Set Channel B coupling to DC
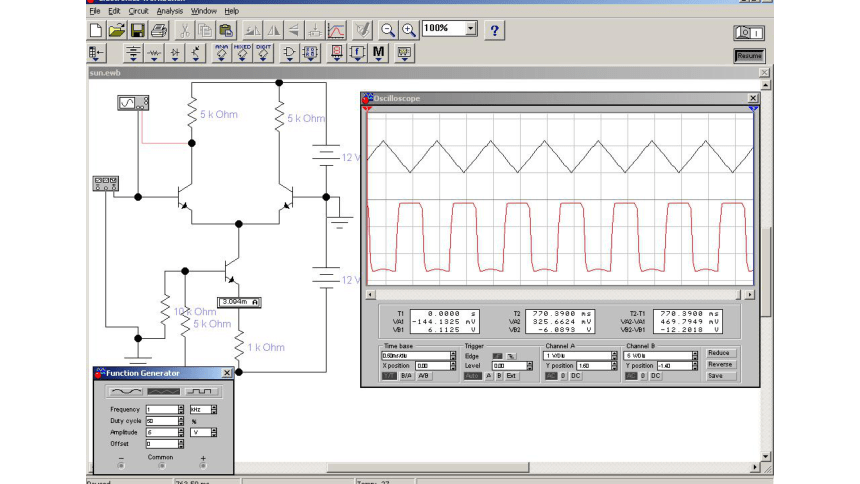 click(x=655, y=376)
